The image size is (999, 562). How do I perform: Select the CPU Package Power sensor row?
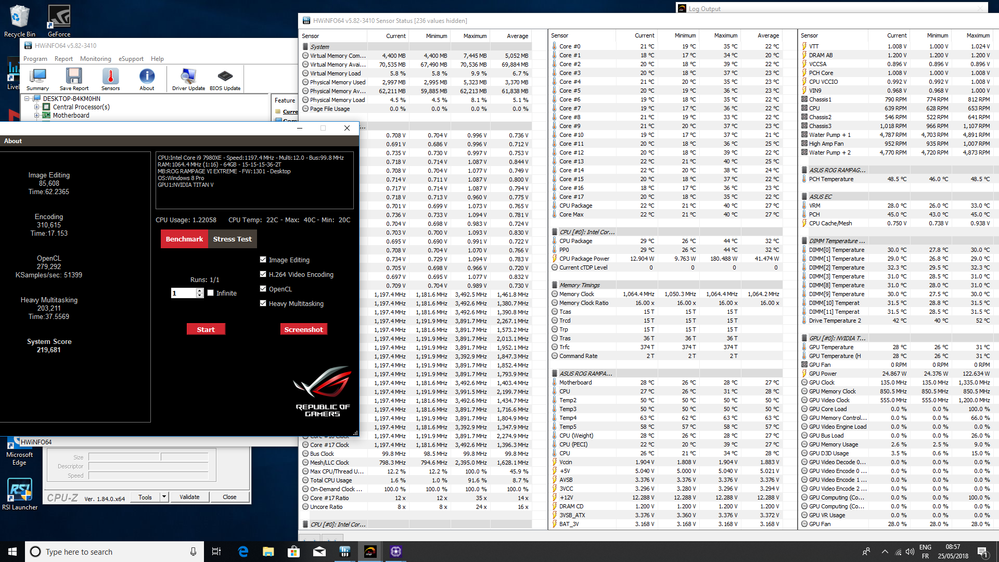click(666, 259)
